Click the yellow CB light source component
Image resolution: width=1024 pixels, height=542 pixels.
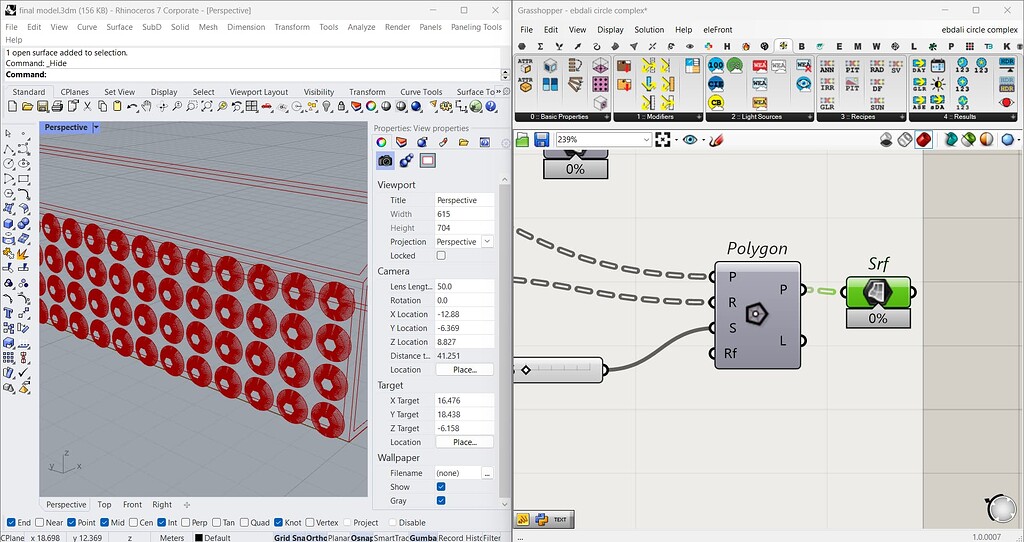[x=716, y=103]
